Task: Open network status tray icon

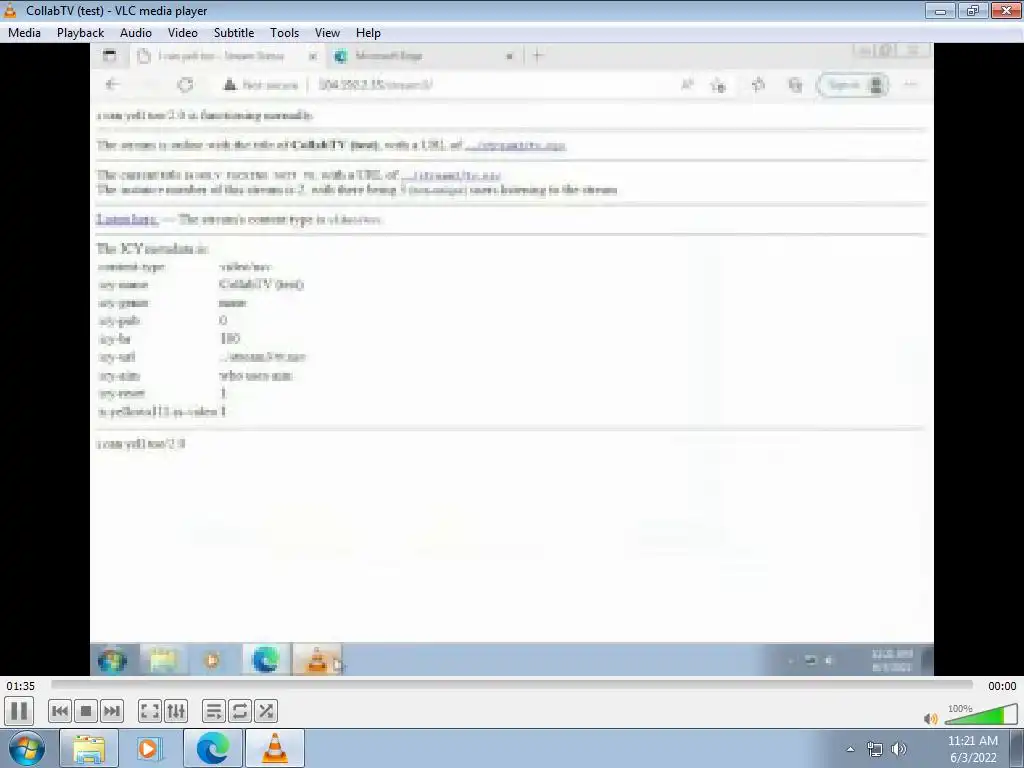Action: (x=875, y=749)
